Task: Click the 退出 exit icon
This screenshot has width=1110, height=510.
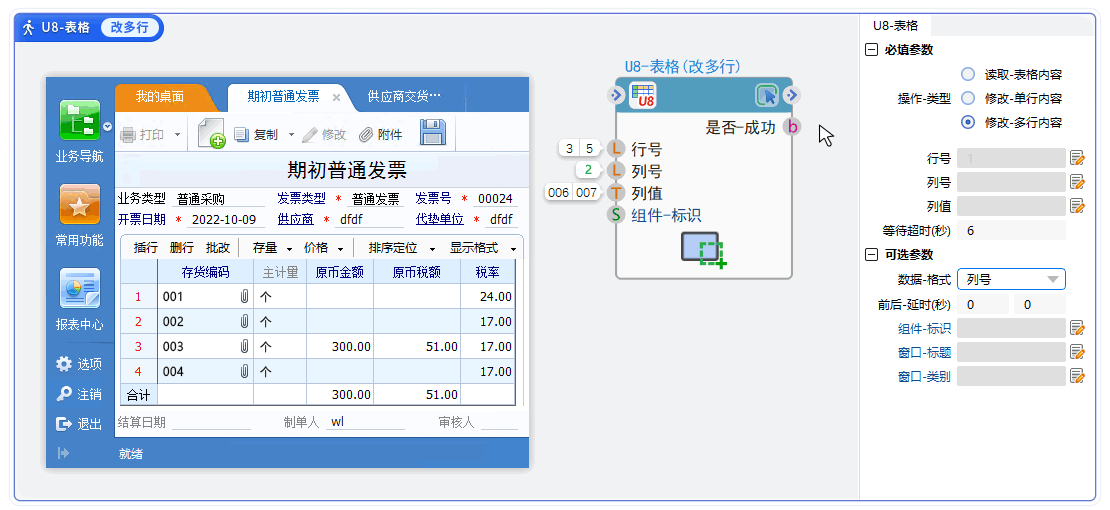Action: click(x=64, y=424)
